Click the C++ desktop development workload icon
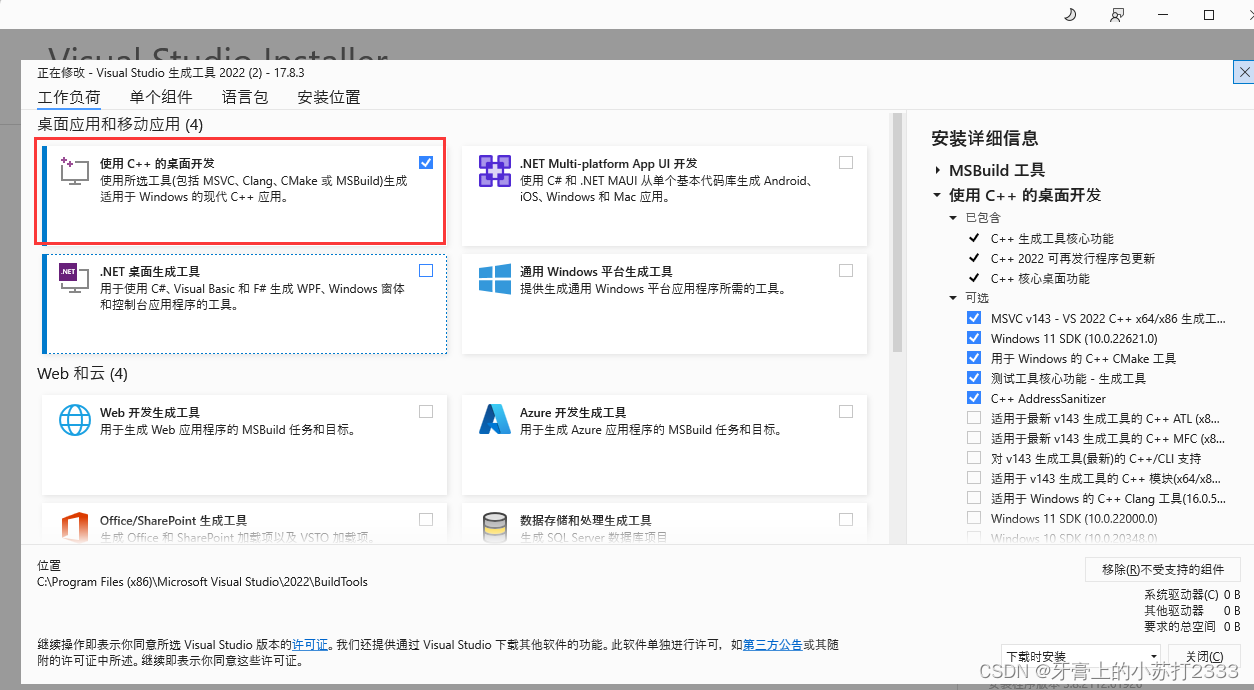The width and height of the screenshot is (1254, 690). pyautogui.click(x=75, y=172)
